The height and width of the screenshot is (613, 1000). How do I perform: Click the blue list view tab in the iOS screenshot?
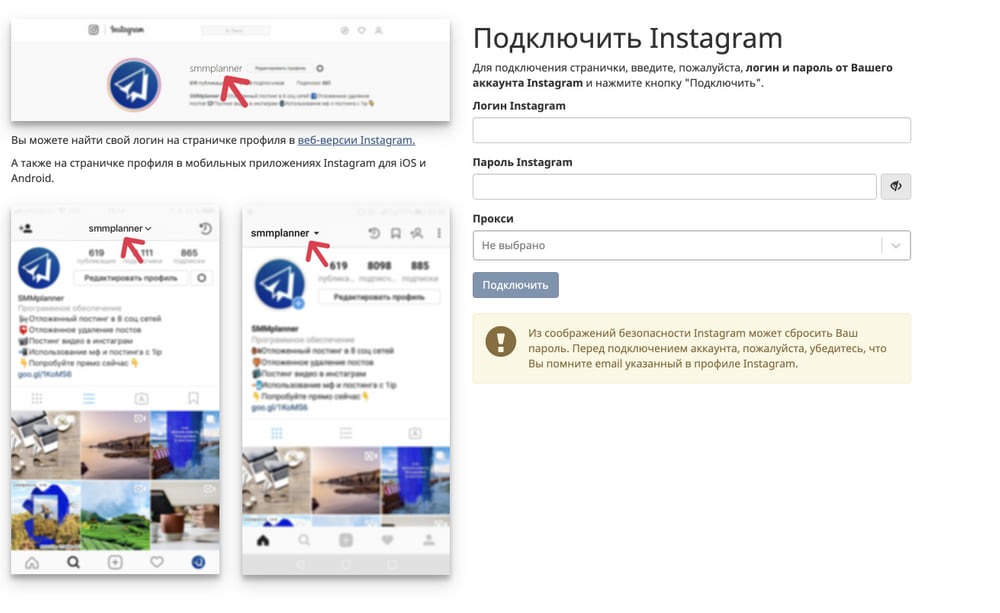pos(89,398)
